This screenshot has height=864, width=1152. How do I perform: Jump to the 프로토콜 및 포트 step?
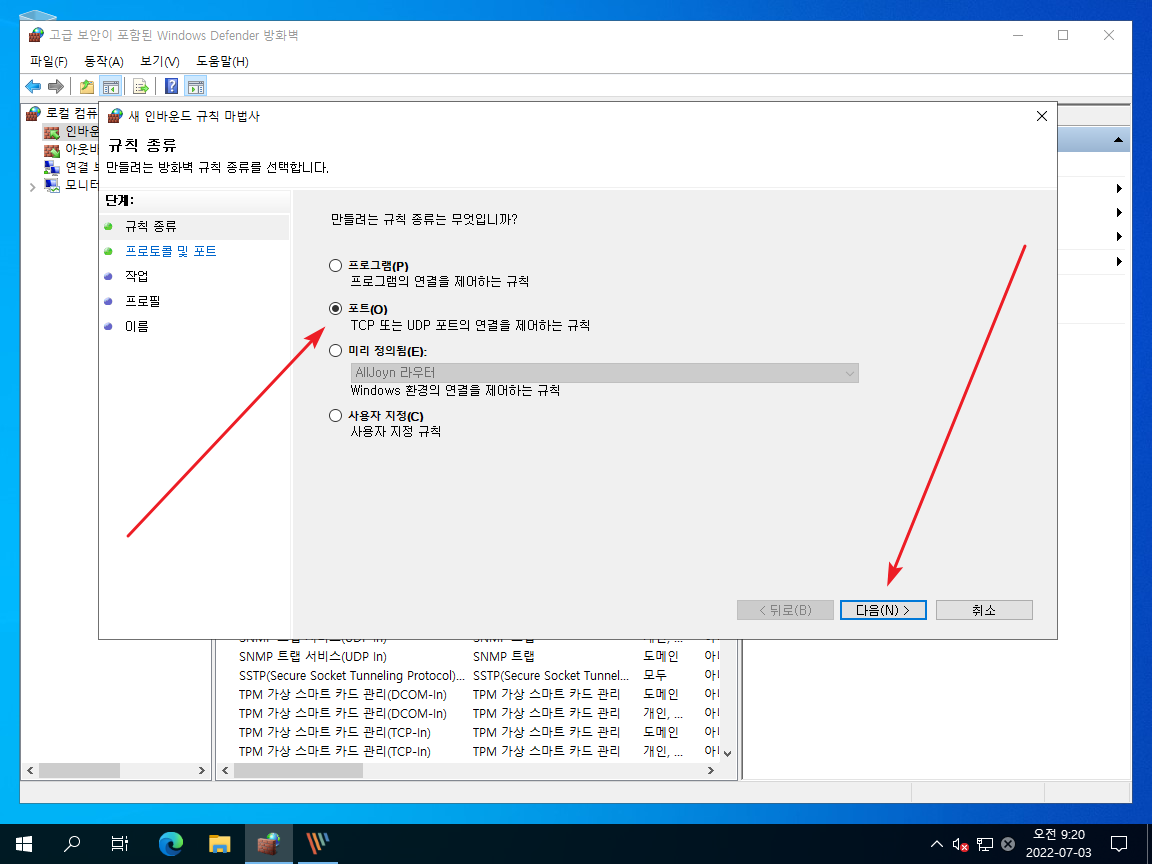coord(170,251)
